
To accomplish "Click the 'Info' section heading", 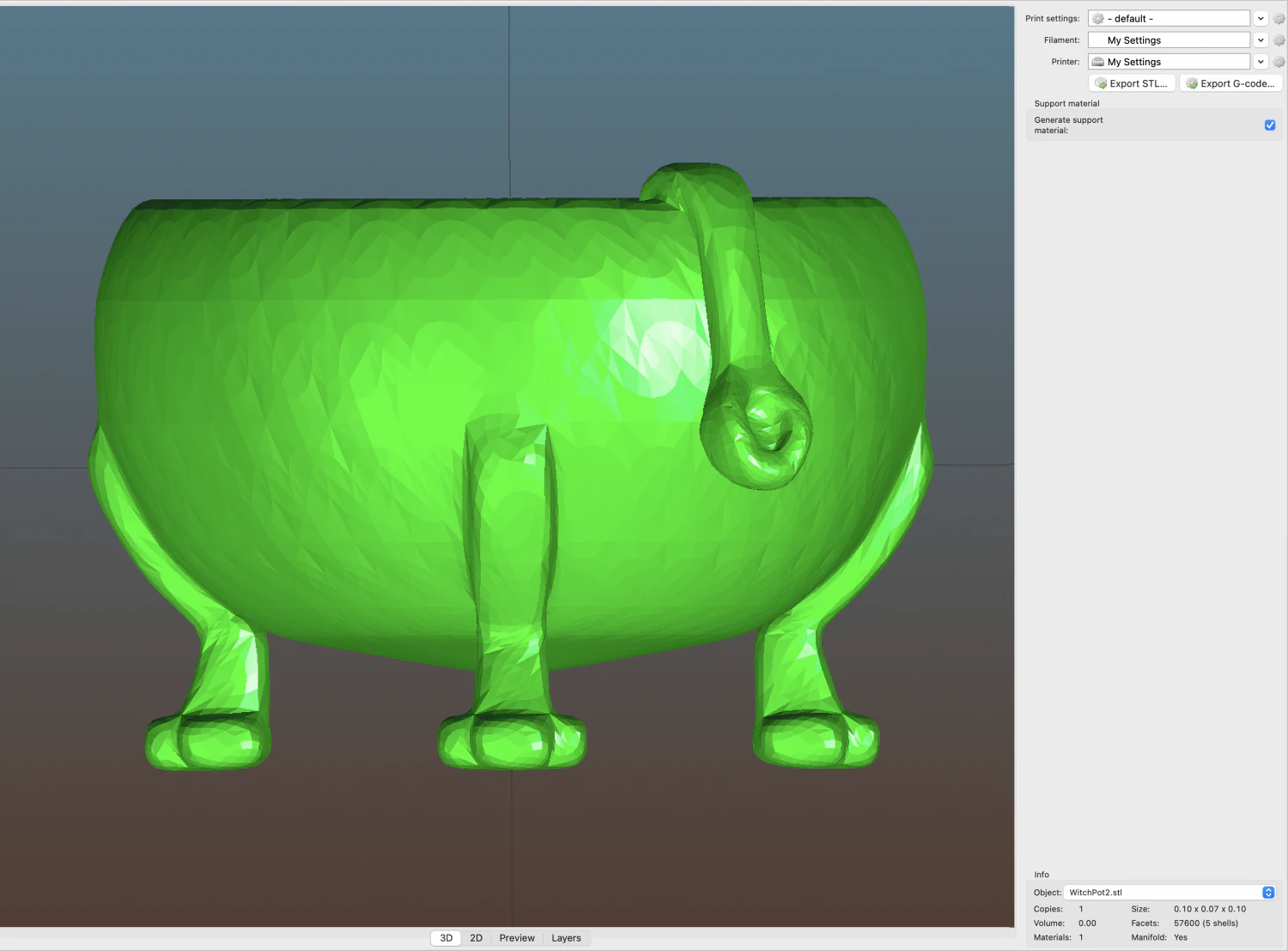I will tap(1042, 875).
